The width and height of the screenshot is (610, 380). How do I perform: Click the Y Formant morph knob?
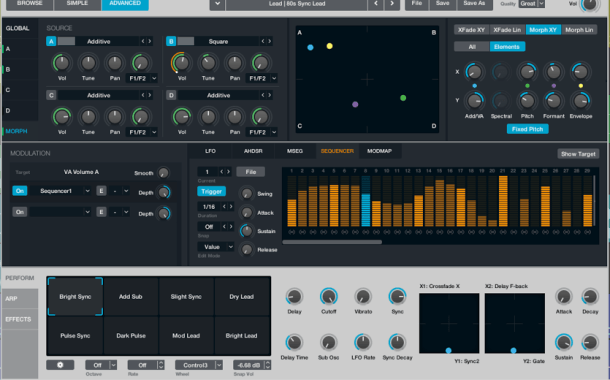[x=554, y=101]
